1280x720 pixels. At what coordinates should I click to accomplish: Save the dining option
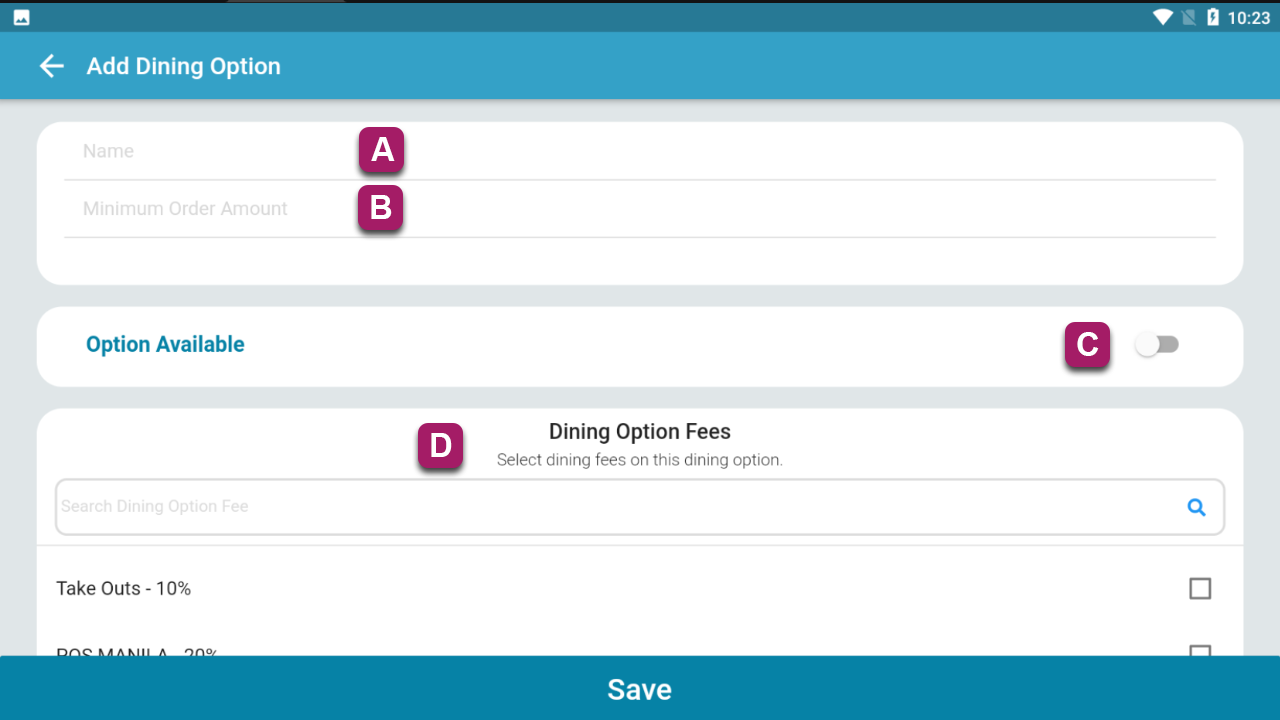[x=640, y=688]
